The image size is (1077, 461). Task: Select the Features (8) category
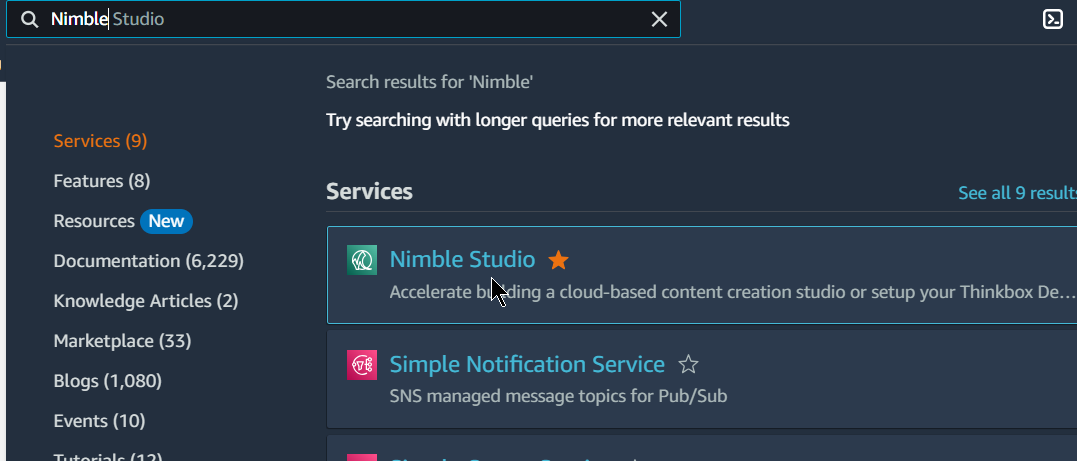pos(102,181)
